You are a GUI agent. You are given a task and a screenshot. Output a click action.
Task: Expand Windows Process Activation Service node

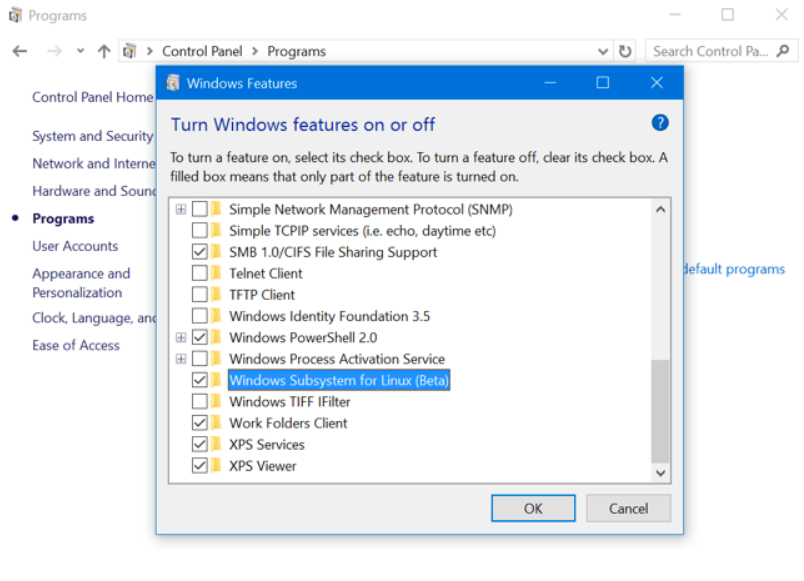[x=180, y=359]
